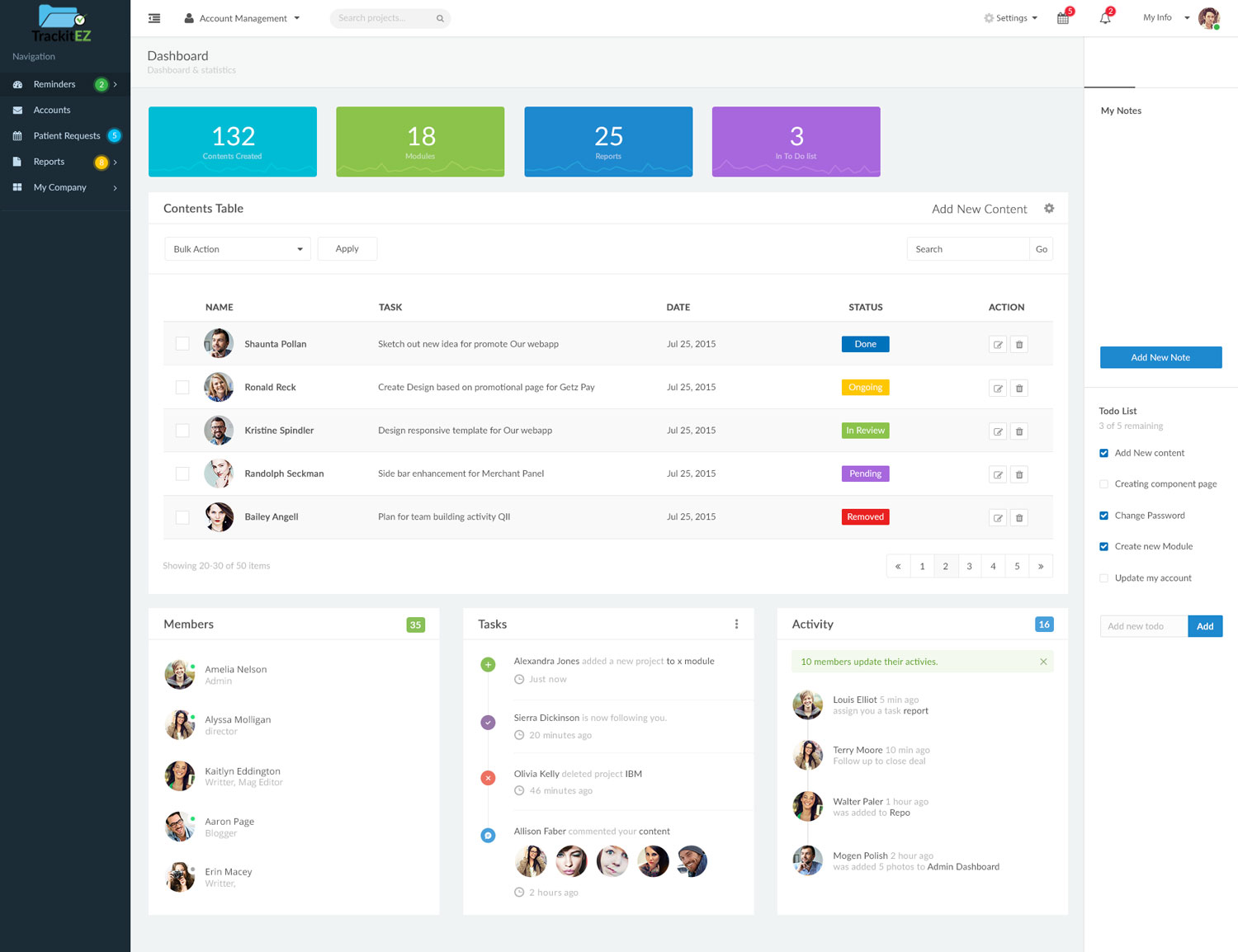Edit Bailey Angell's row
The image size is (1238, 952).
(998, 518)
